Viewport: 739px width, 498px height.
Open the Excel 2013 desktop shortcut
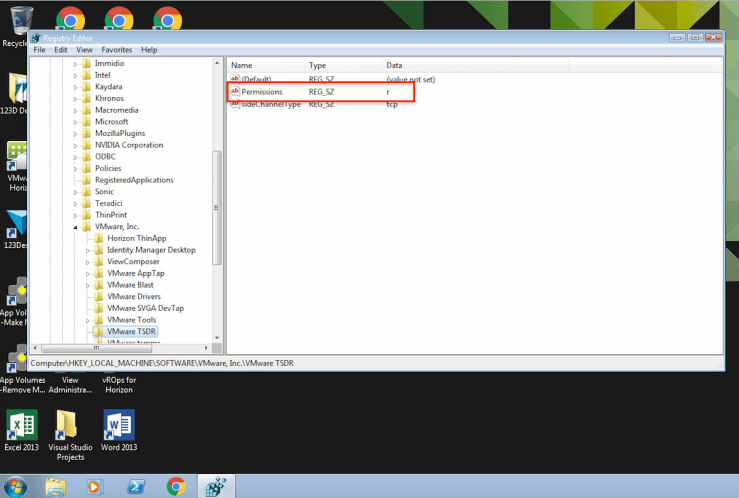click(x=21, y=427)
